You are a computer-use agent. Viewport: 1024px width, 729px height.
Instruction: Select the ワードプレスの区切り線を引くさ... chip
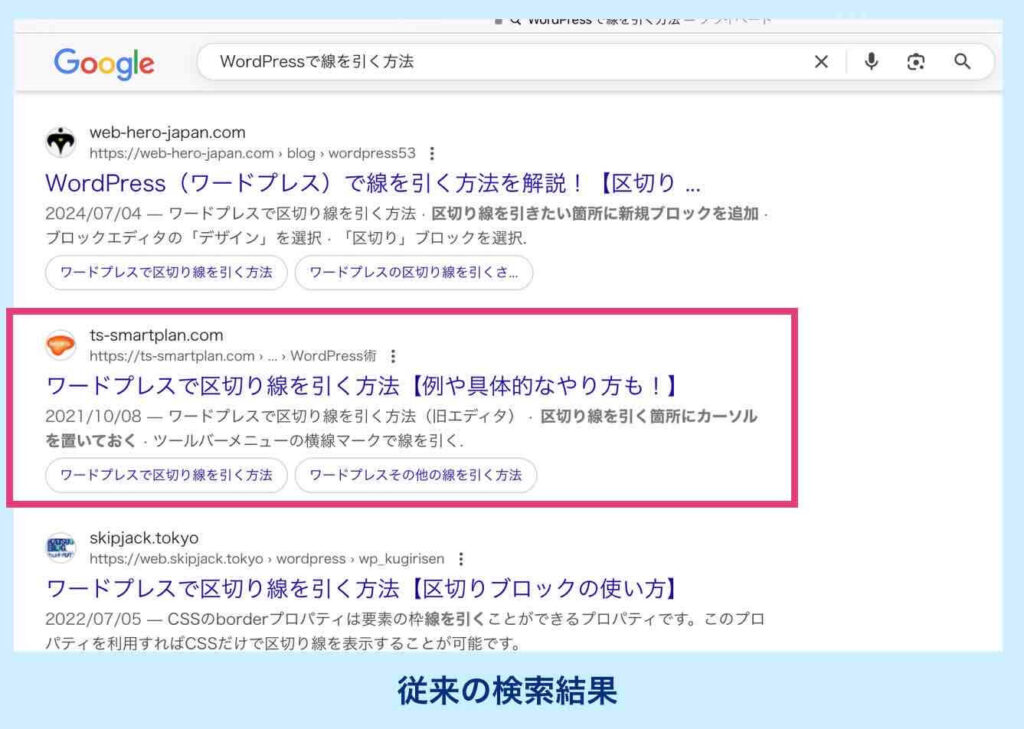(x=413, y=272)
